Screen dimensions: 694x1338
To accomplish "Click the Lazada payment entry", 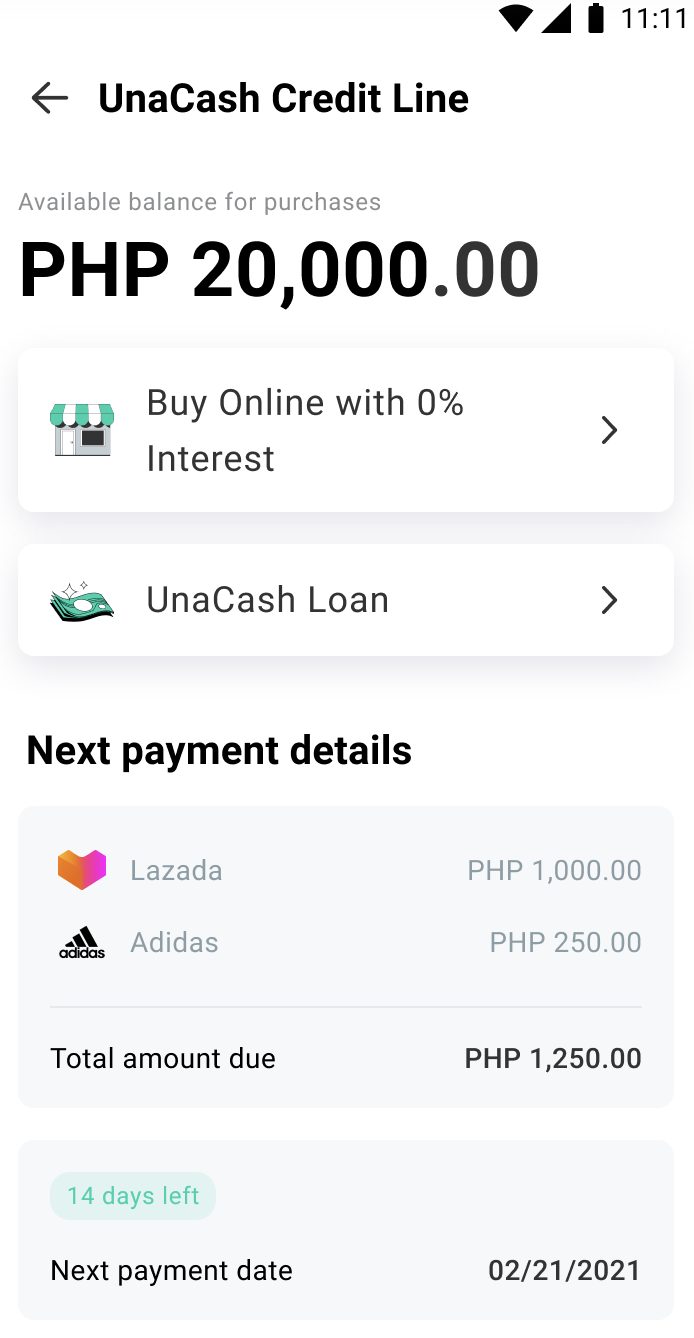I will 345,870.
